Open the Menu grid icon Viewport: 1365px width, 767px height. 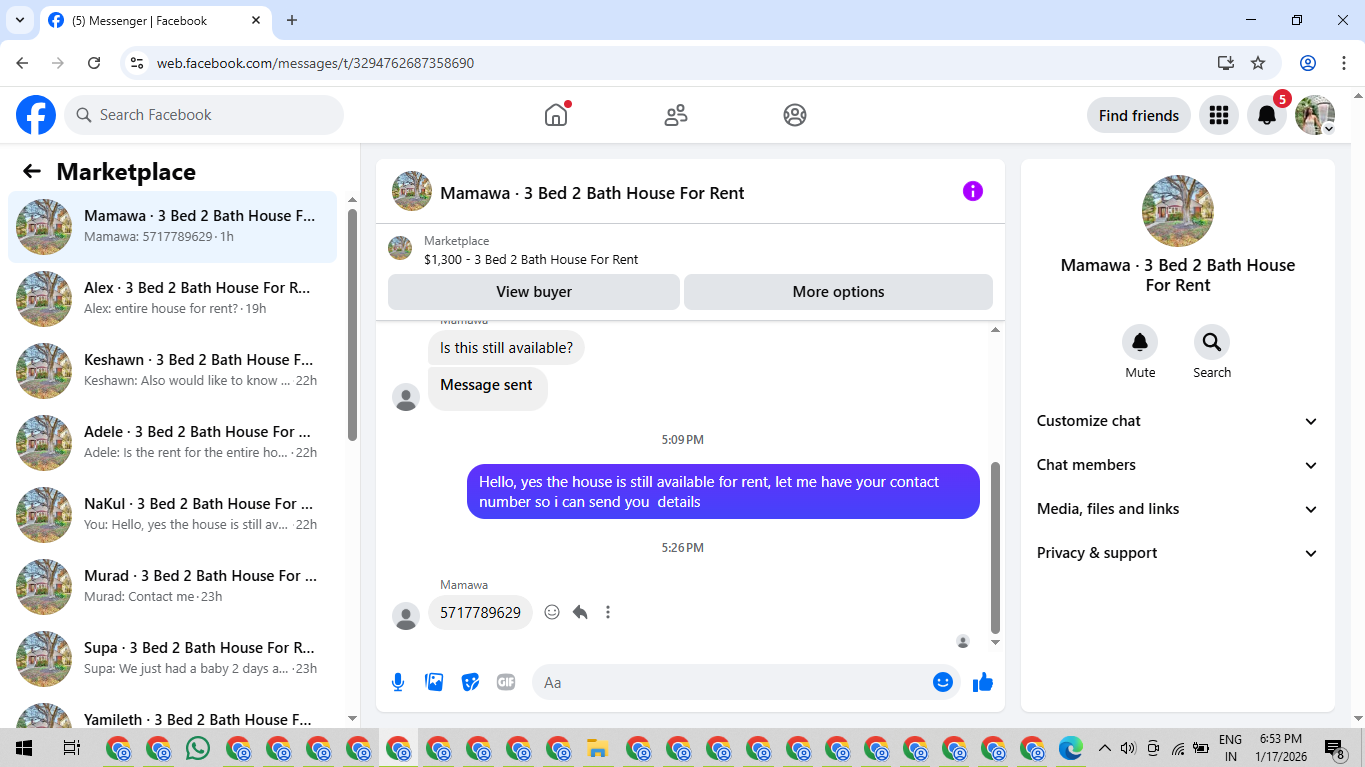pos(1218,115)
